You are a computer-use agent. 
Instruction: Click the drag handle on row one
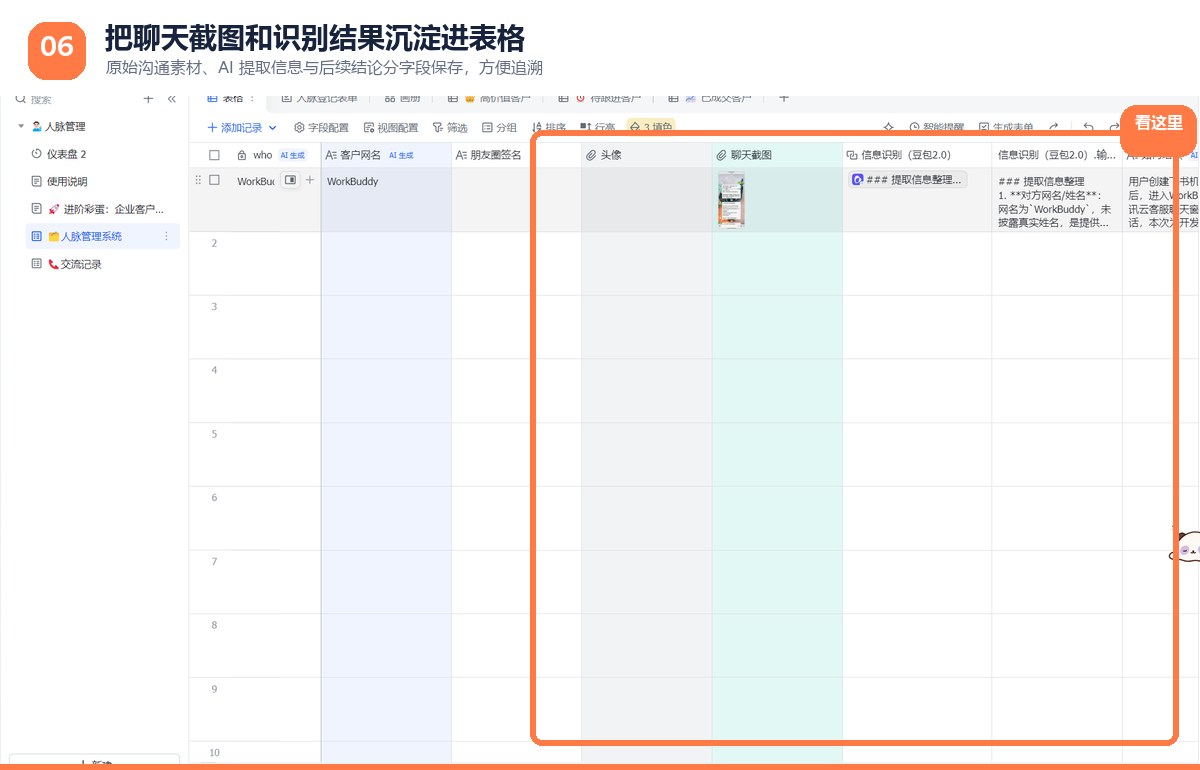click(x=198, y=180)
